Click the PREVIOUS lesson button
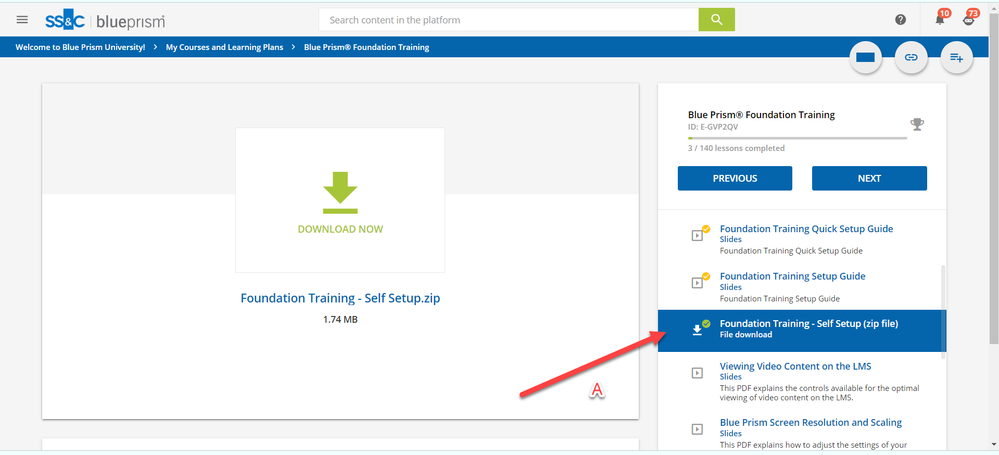The height and width of the screenshot is (455, 999). tap(735, 178)
